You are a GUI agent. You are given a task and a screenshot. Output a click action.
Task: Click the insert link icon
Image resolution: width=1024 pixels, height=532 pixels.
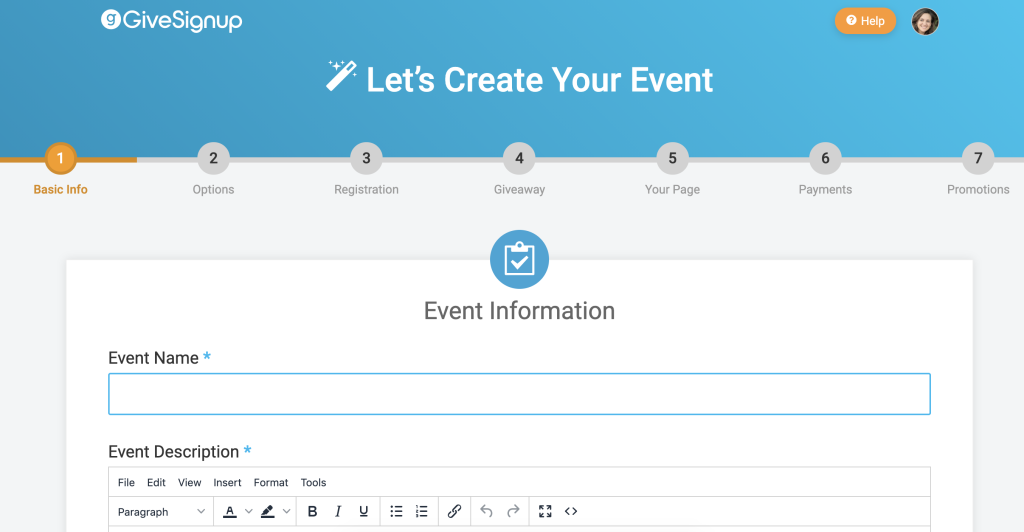454,511
